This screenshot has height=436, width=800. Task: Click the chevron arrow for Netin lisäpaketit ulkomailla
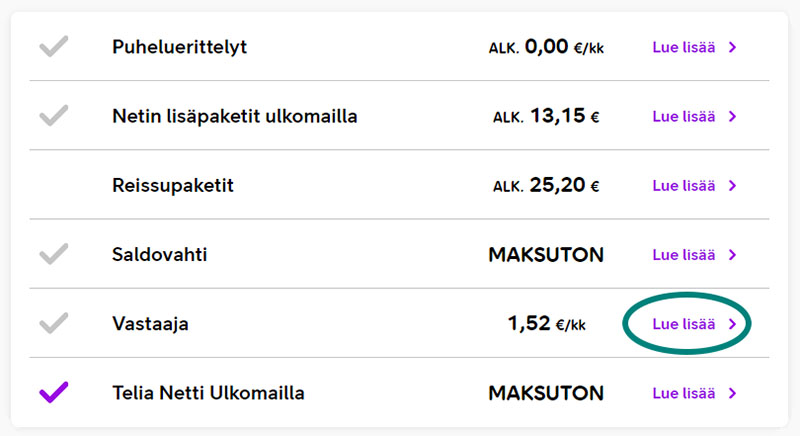(733, 117)
